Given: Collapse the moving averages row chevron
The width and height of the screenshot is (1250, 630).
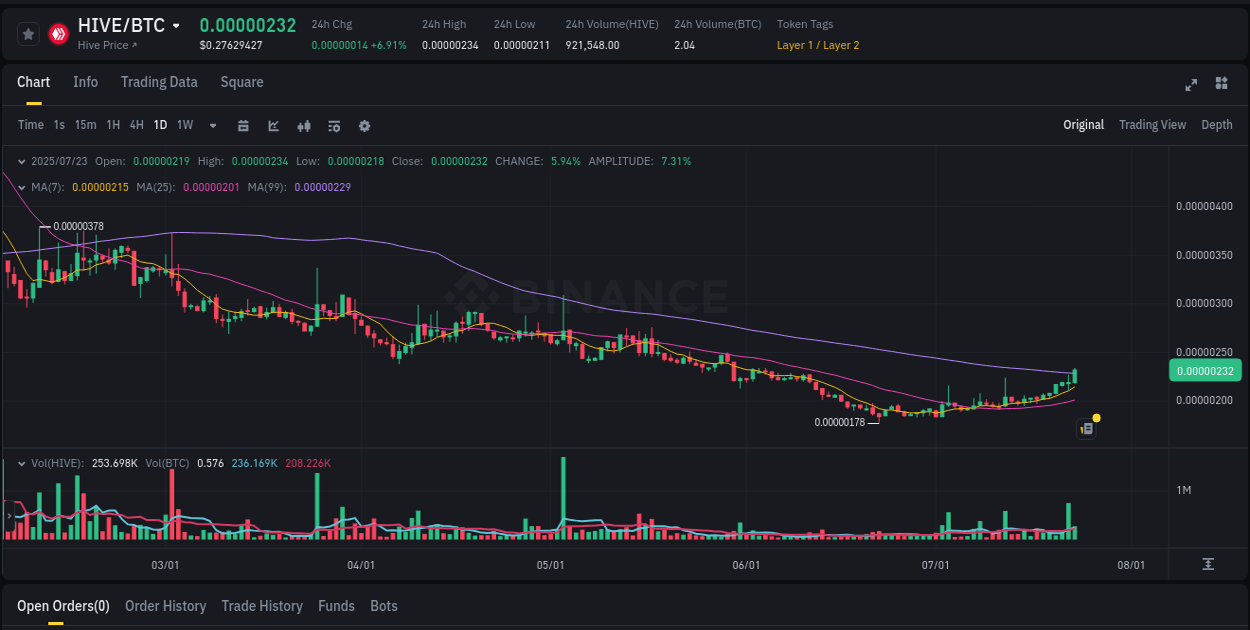Looking at the screenshot, I should coord(22,186).
